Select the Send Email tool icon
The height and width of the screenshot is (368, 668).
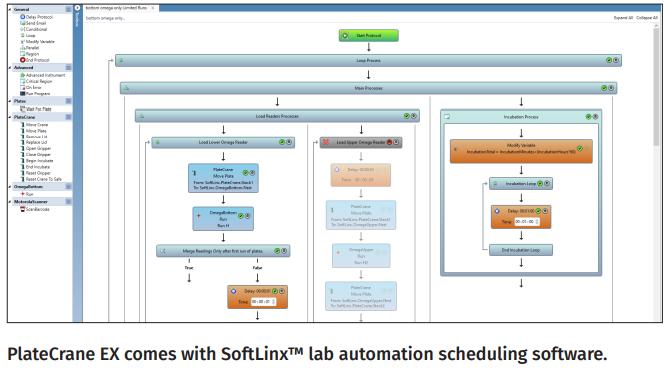tap(23, 23)
